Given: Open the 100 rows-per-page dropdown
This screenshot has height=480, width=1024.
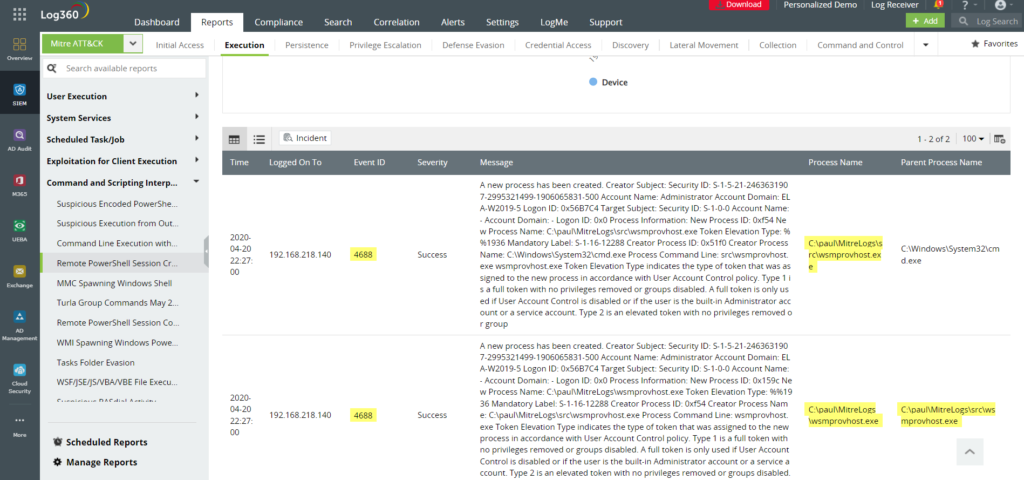Looking at the screenshot, I should 973,139.
